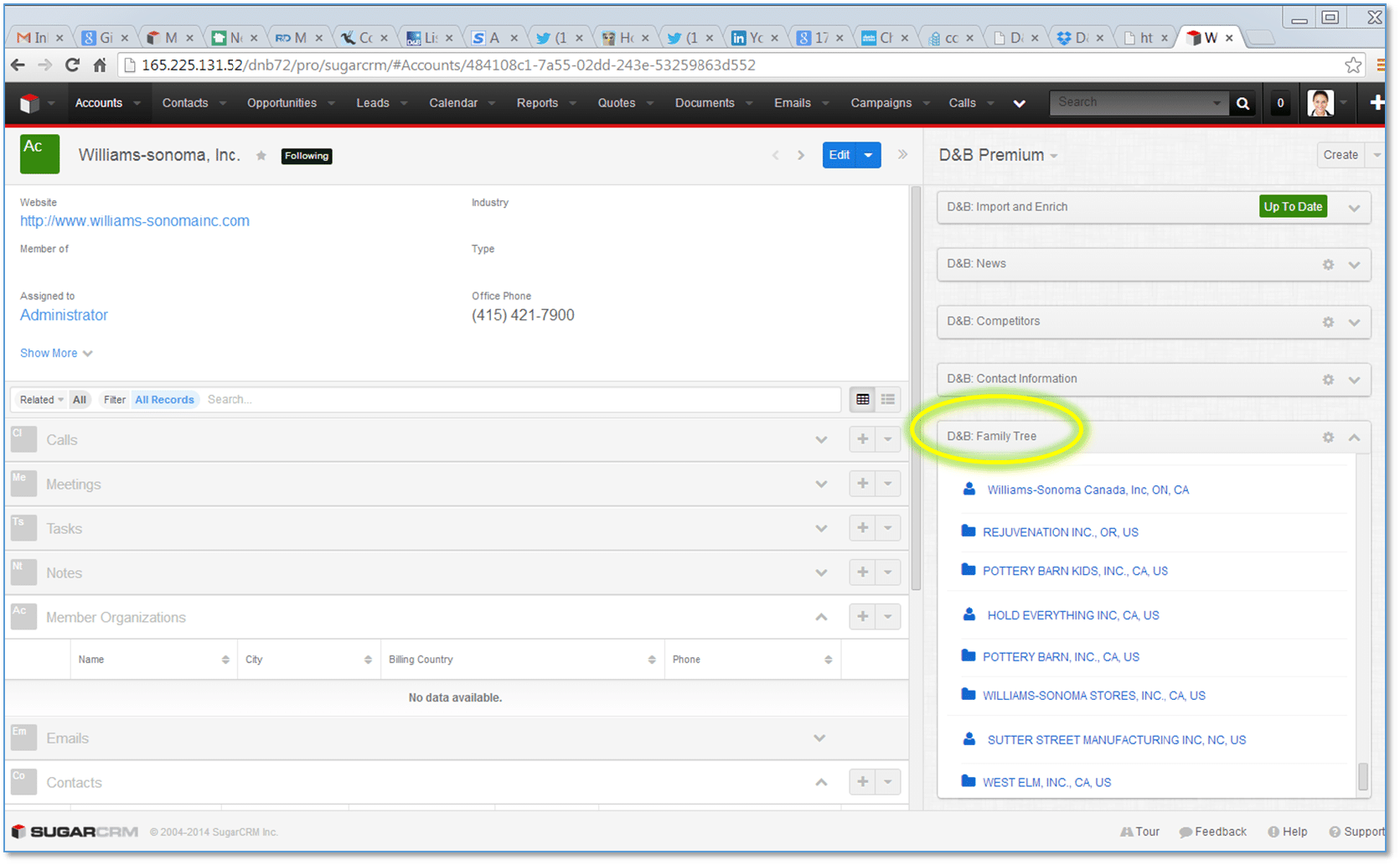Click the main panel vertical scrollbar

click(x=916, y=390)
